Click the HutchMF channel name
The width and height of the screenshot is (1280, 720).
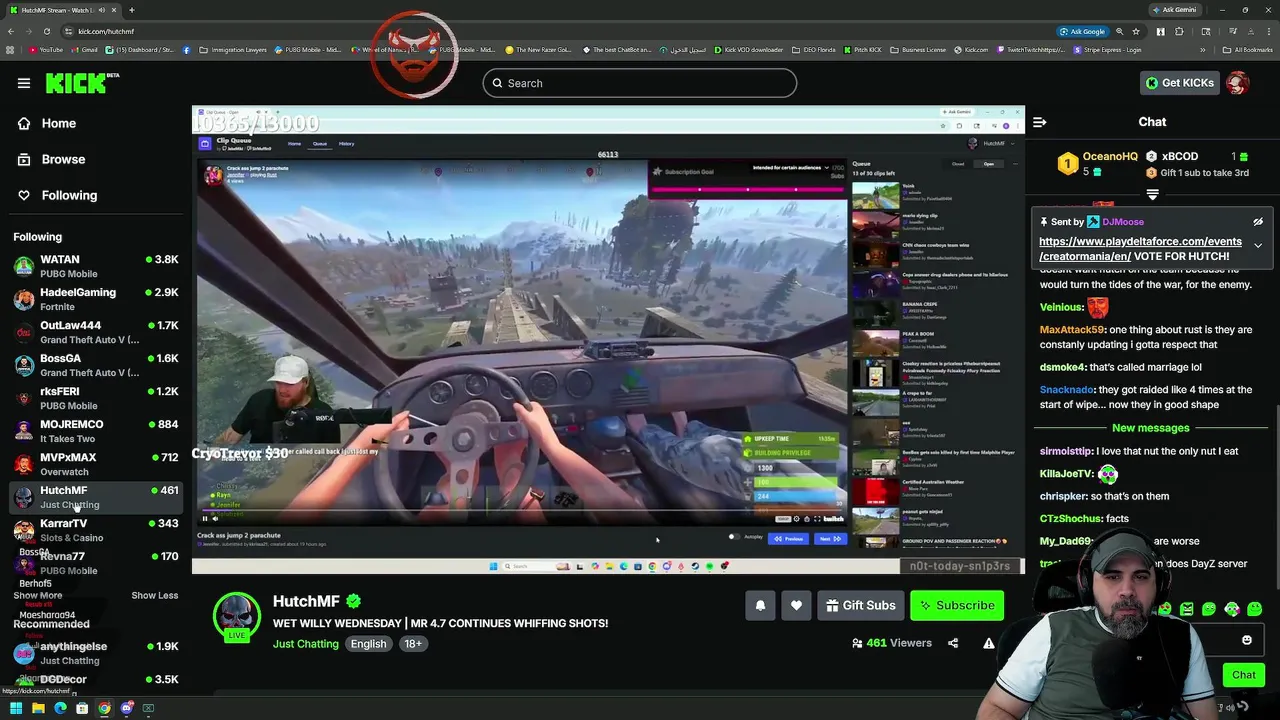point(306,601)
